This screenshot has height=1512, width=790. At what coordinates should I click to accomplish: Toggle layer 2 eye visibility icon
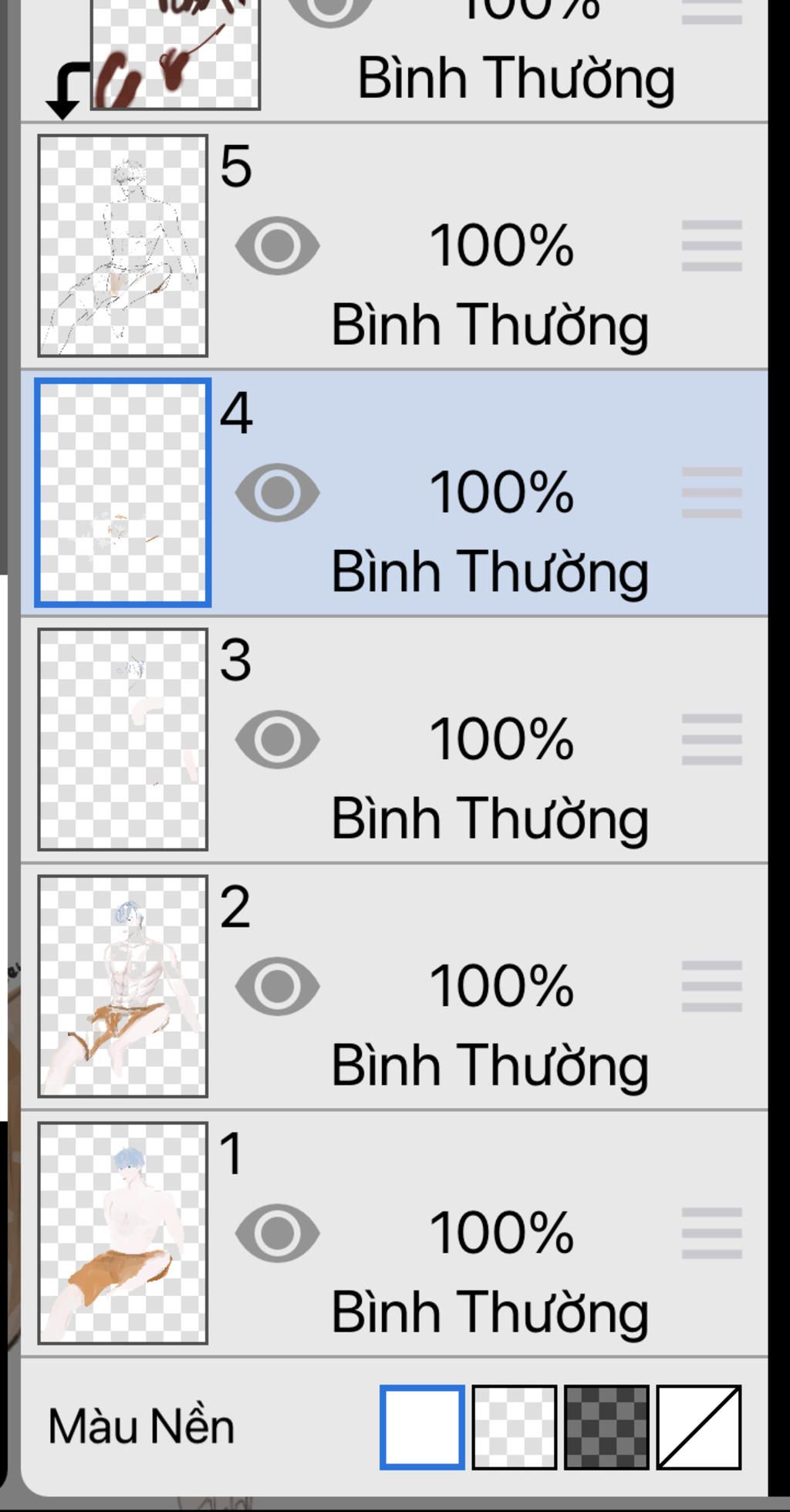(x=277, y=986)
